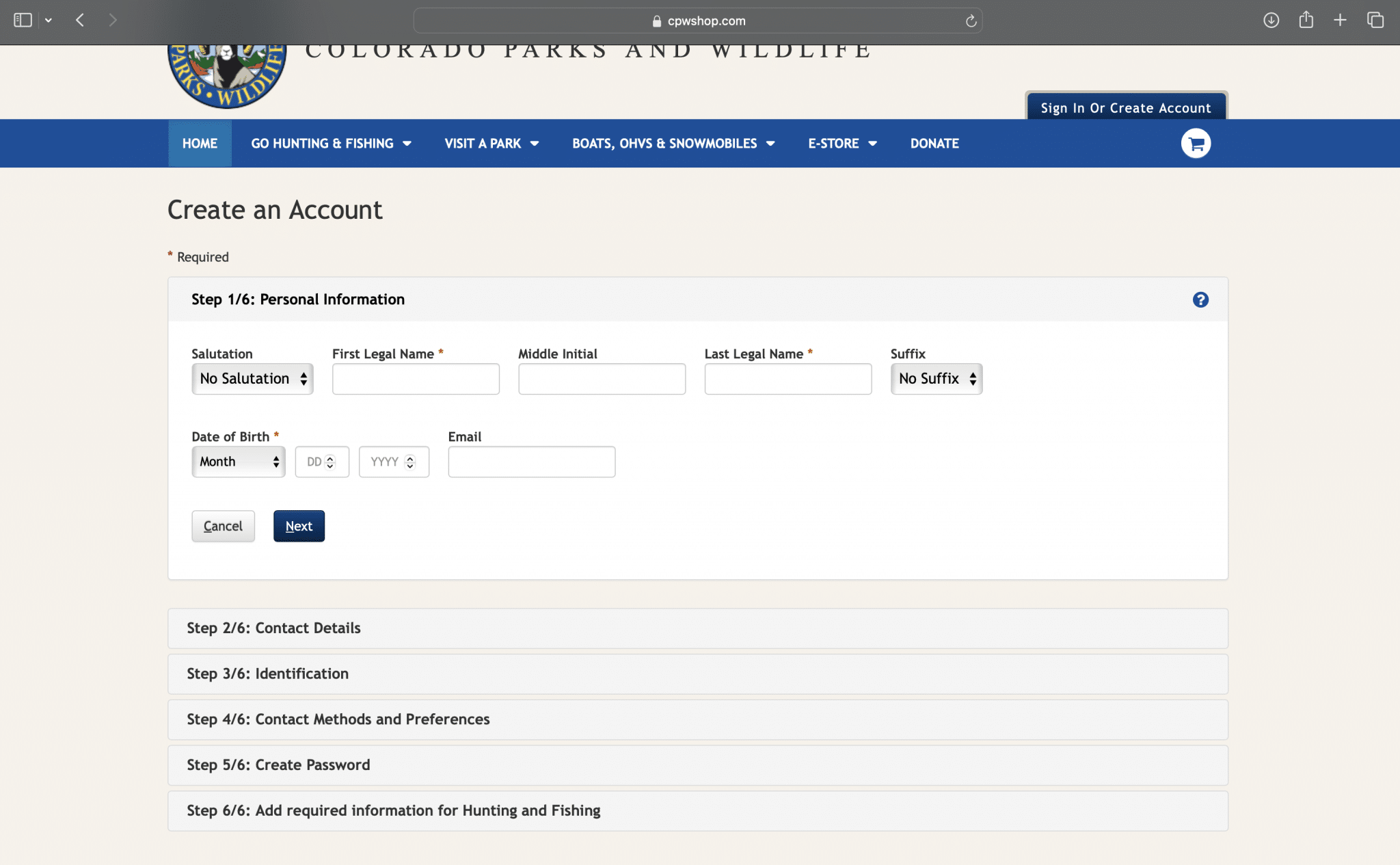Click the Share icon in toolbar
Viewport: 1400px width, 865px height.
pos(1306,21)
